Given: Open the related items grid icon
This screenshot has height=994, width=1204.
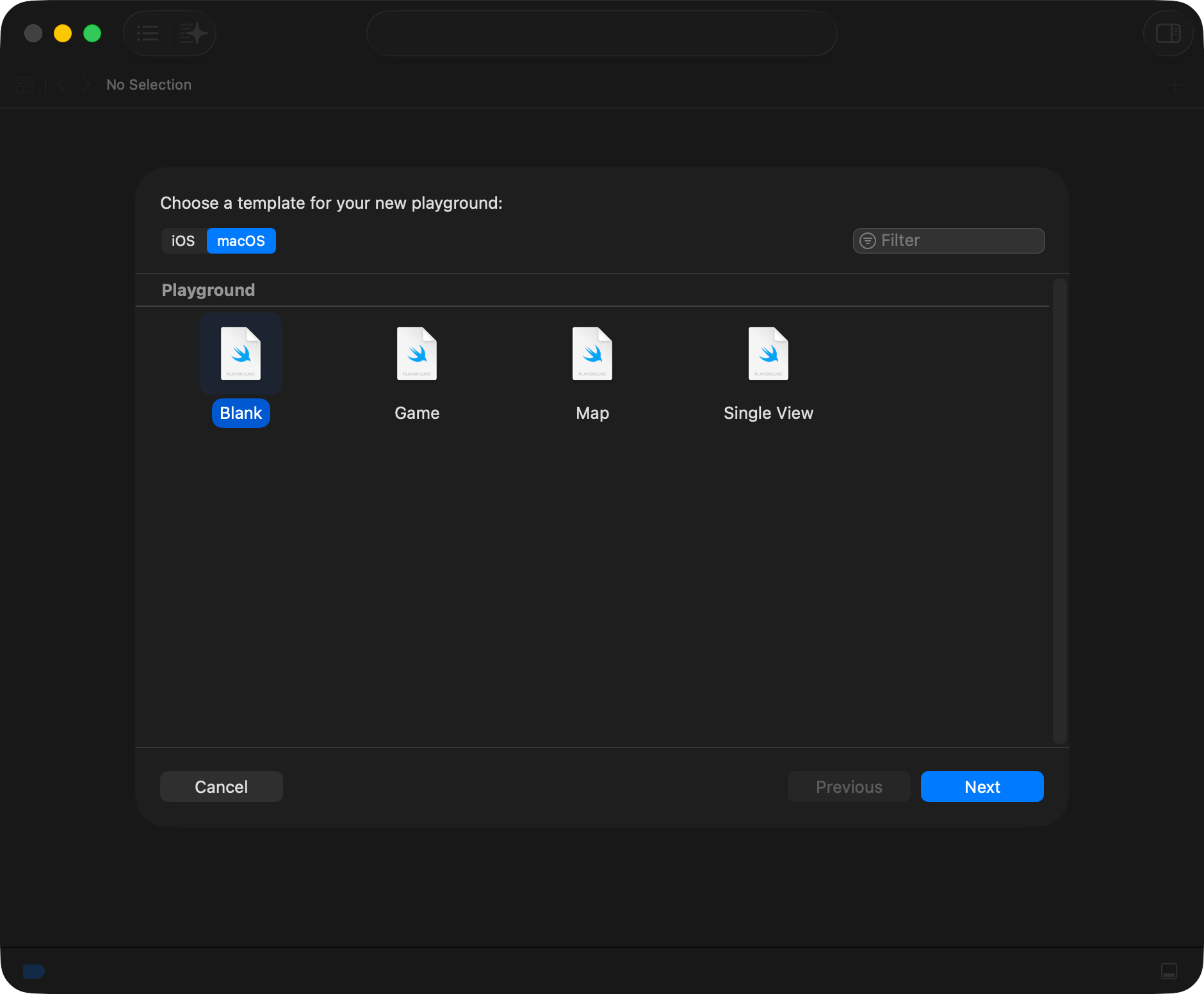Looking at the screenshot, I should coord(24,85).
